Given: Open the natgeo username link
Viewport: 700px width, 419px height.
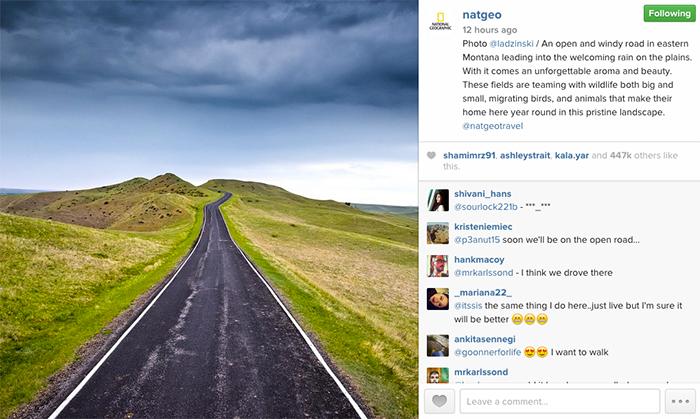Looking at the screenshot, I should (x=482, y=15).
